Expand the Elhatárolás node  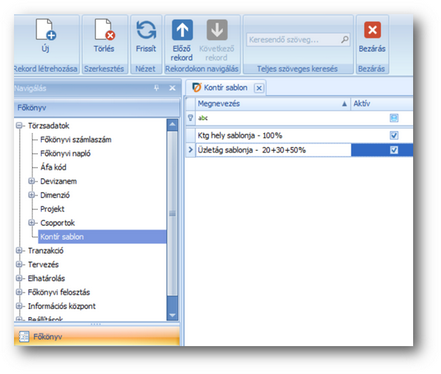tap(19, 278)
